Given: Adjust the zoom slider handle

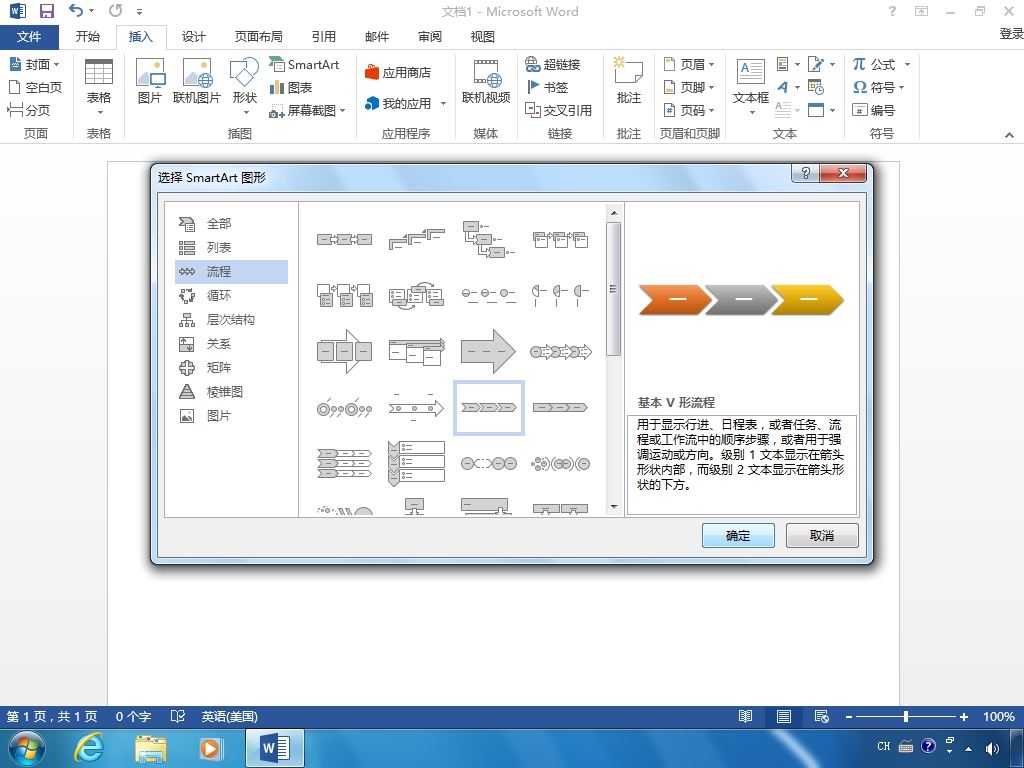Looking at the screenshot, I should pos(906,717).
